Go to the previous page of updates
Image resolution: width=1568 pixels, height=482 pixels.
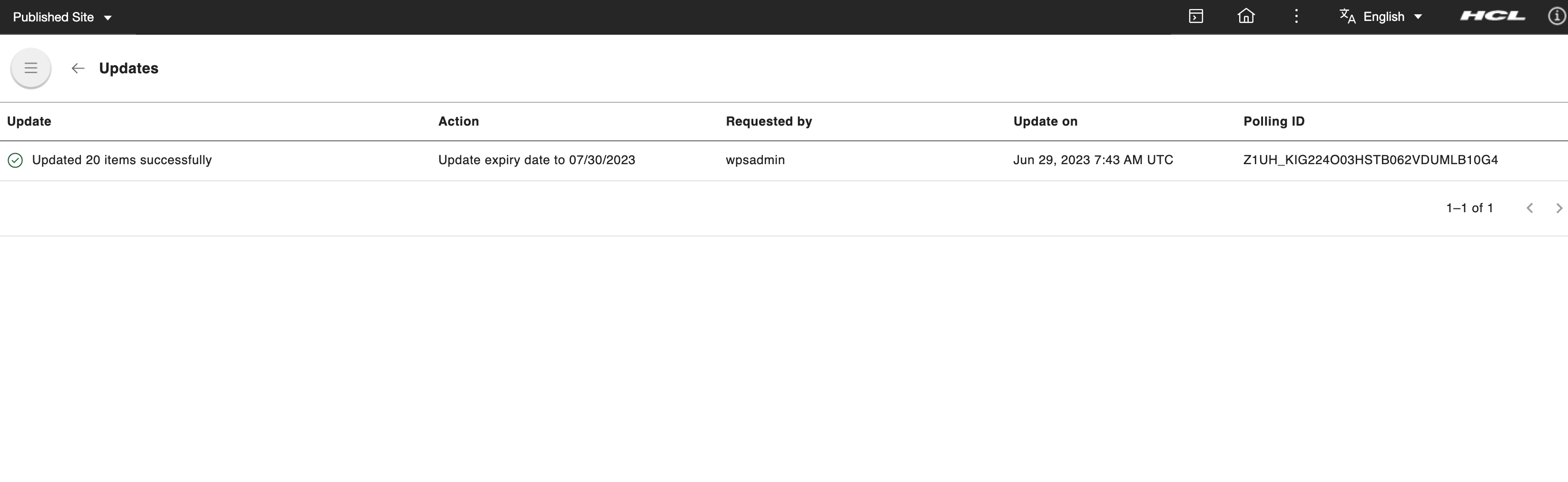coord(1529,208)
